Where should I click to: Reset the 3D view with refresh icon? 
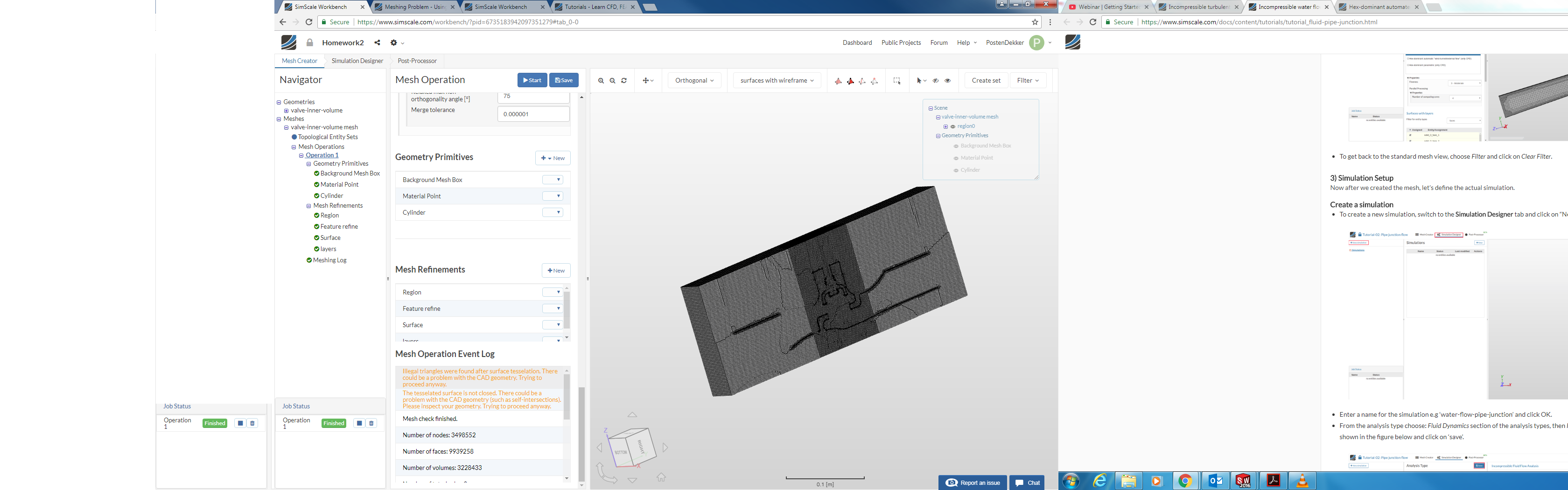[624, 80]
